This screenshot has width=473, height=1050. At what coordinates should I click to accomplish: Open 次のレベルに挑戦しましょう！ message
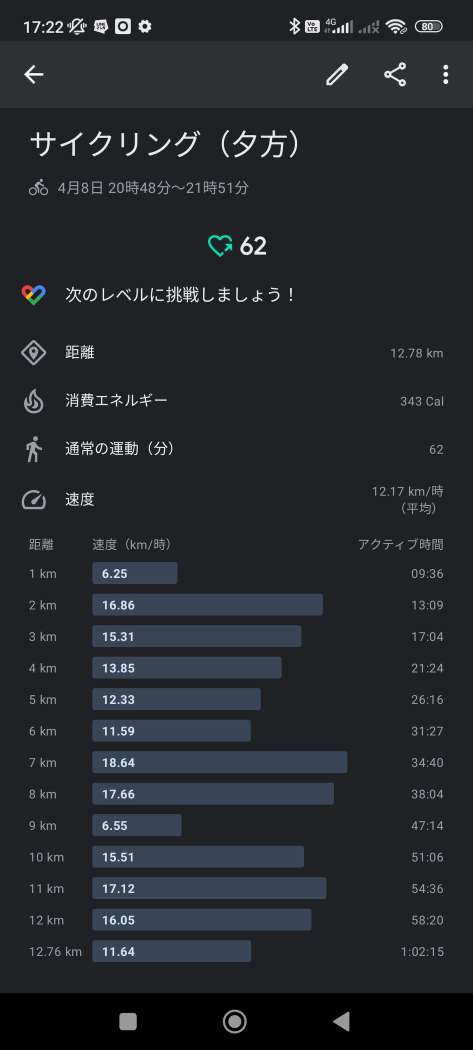[181, 295]
